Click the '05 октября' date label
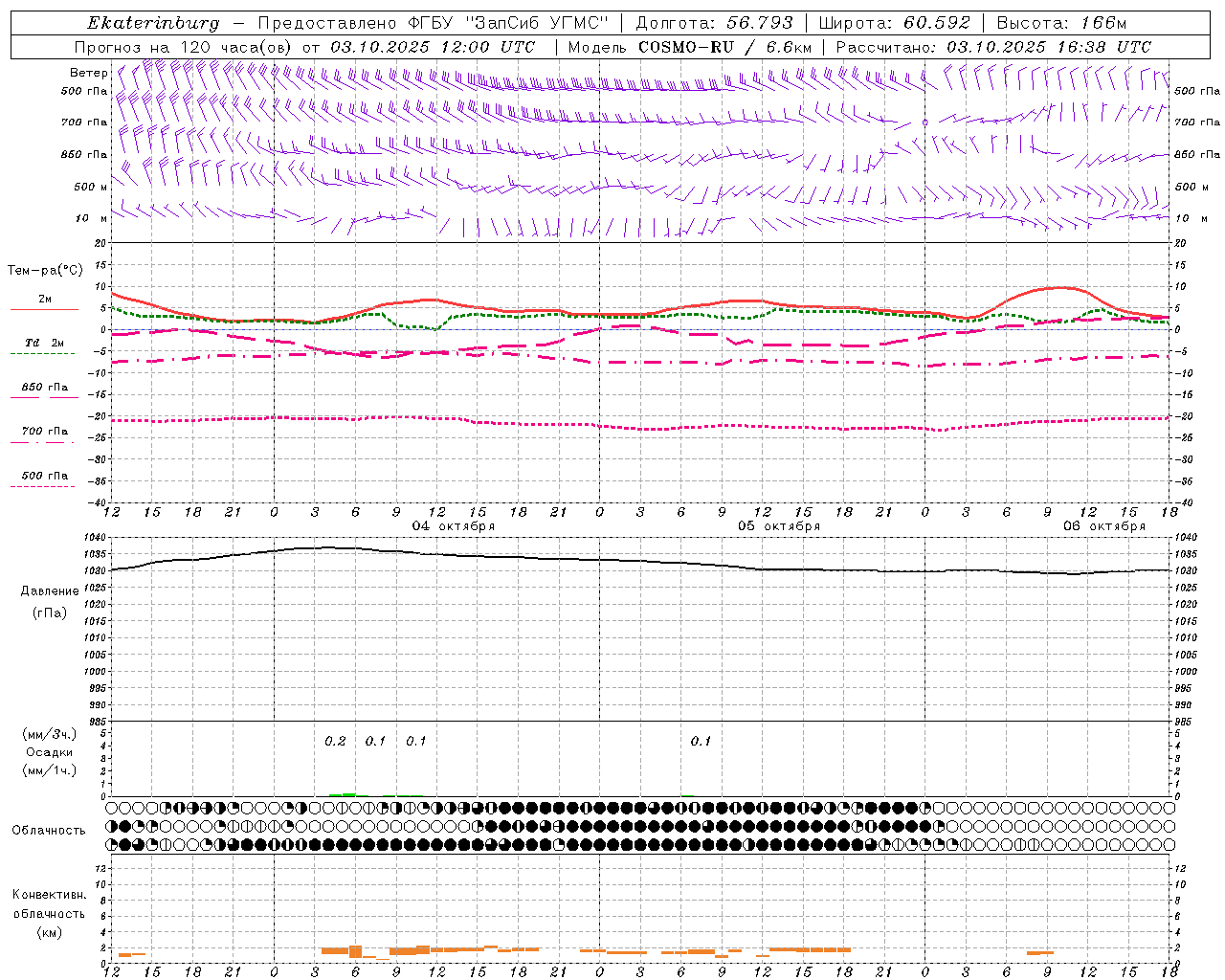1225x980 pixels. click(x=779, y=526)
